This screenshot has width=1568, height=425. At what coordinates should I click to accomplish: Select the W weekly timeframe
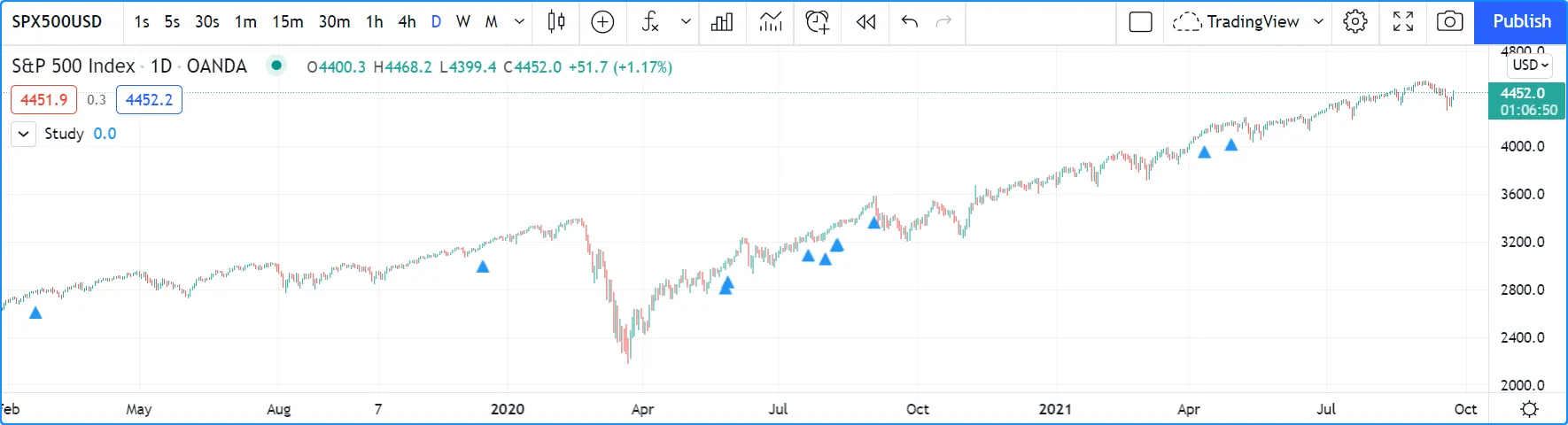[x=462, y=22]
